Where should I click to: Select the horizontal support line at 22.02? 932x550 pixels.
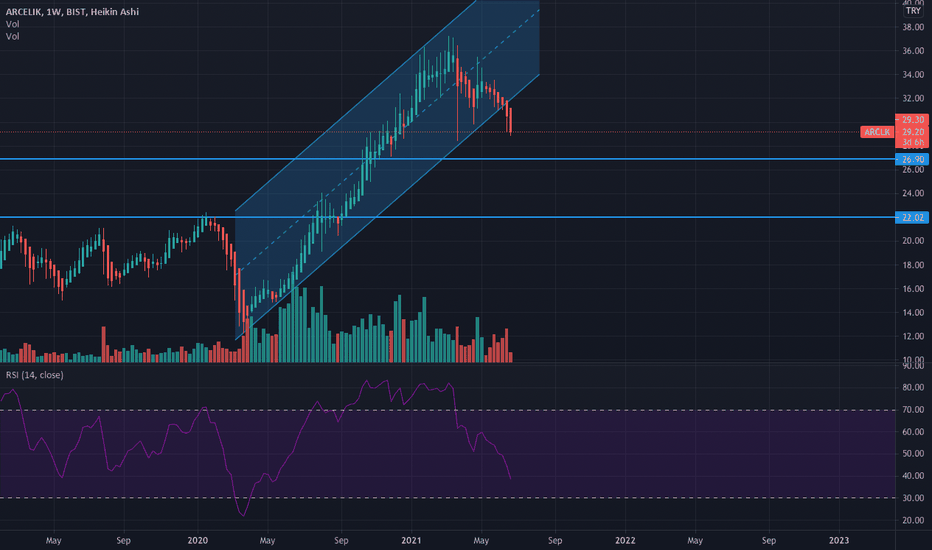point(448,217)
